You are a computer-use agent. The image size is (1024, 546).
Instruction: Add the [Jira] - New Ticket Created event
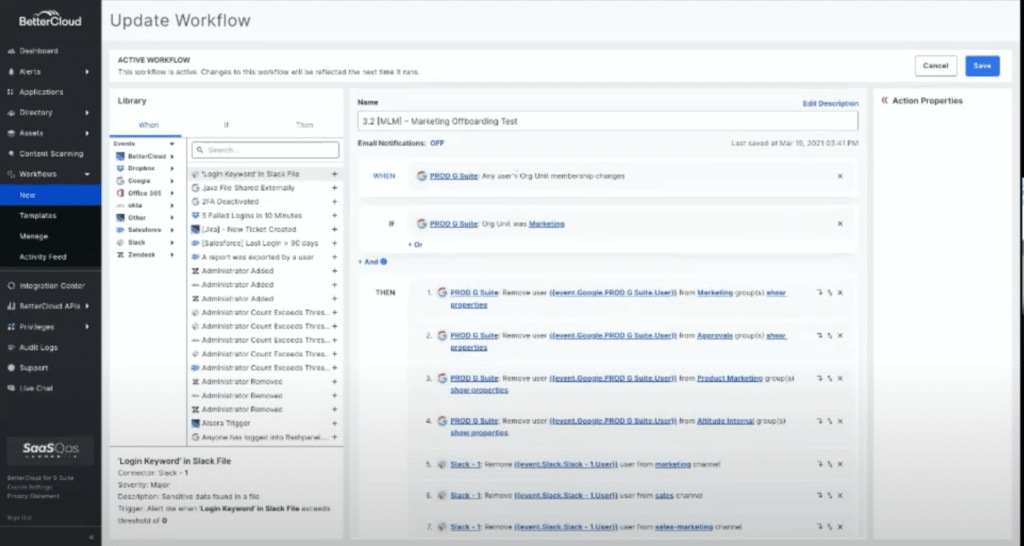pos(334,230)
